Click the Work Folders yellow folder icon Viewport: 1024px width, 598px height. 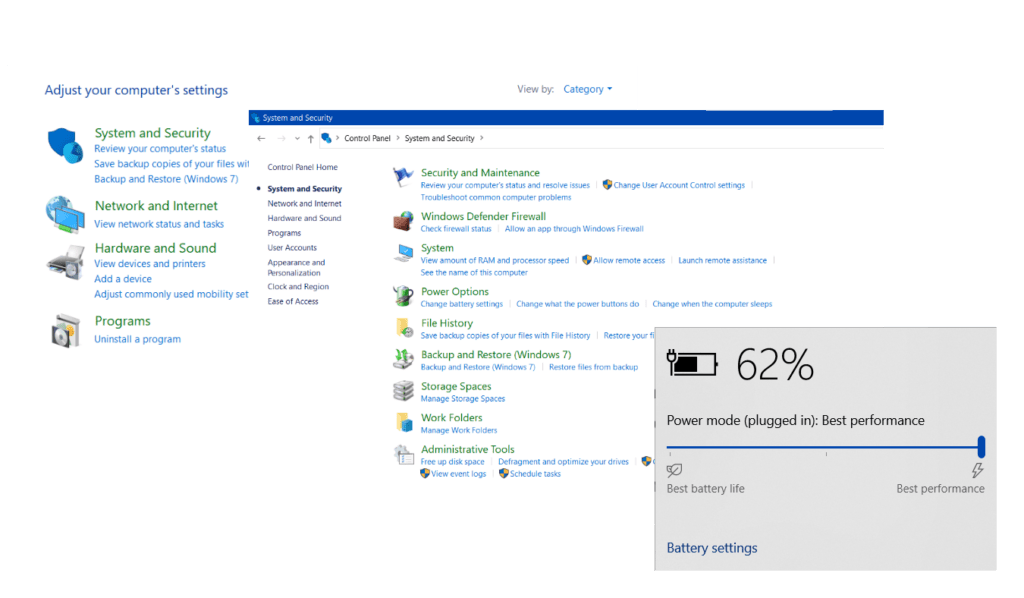click(x=400, y=422)
